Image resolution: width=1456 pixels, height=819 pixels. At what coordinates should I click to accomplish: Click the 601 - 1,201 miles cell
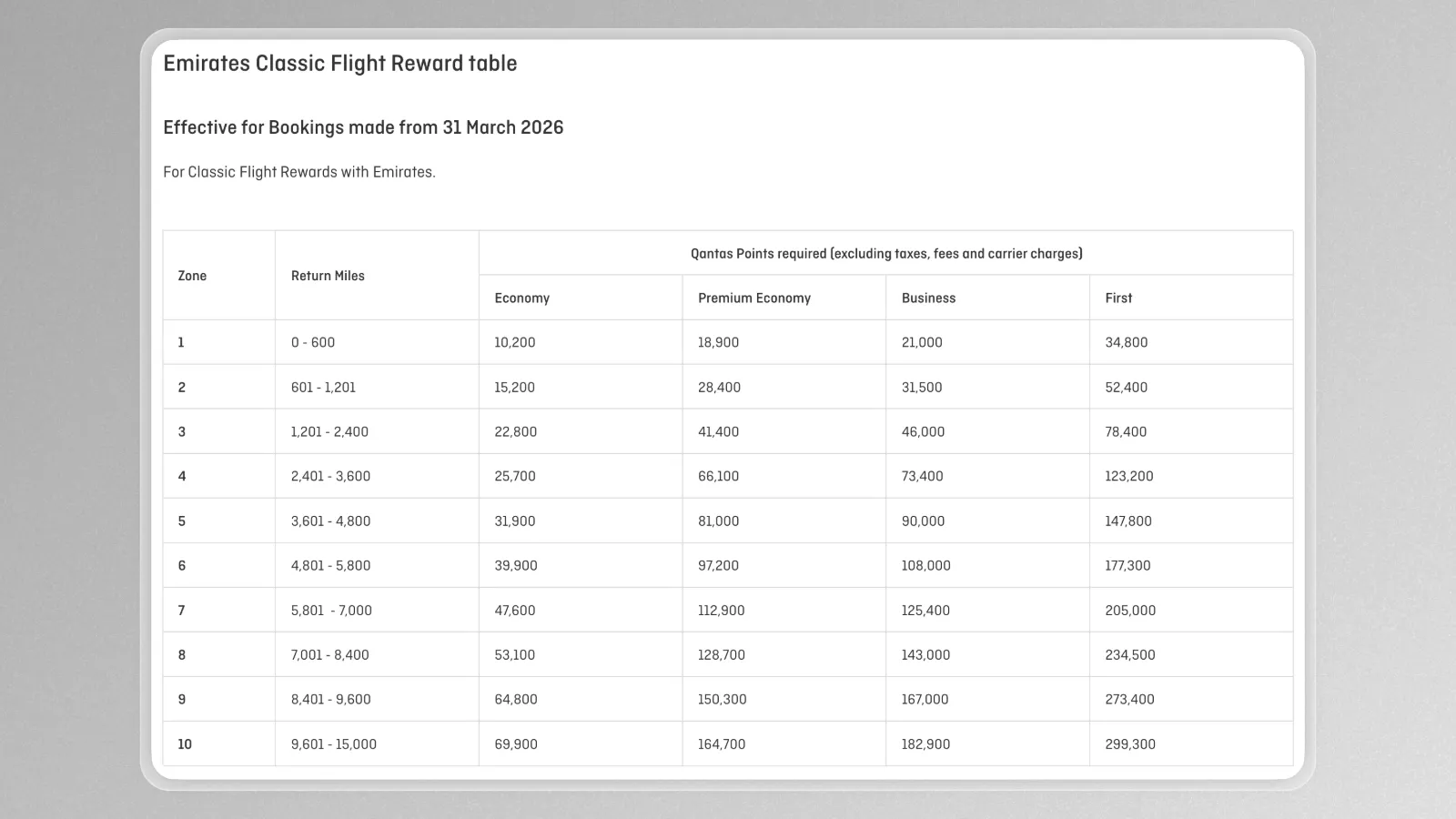click(x=377, y=387)
